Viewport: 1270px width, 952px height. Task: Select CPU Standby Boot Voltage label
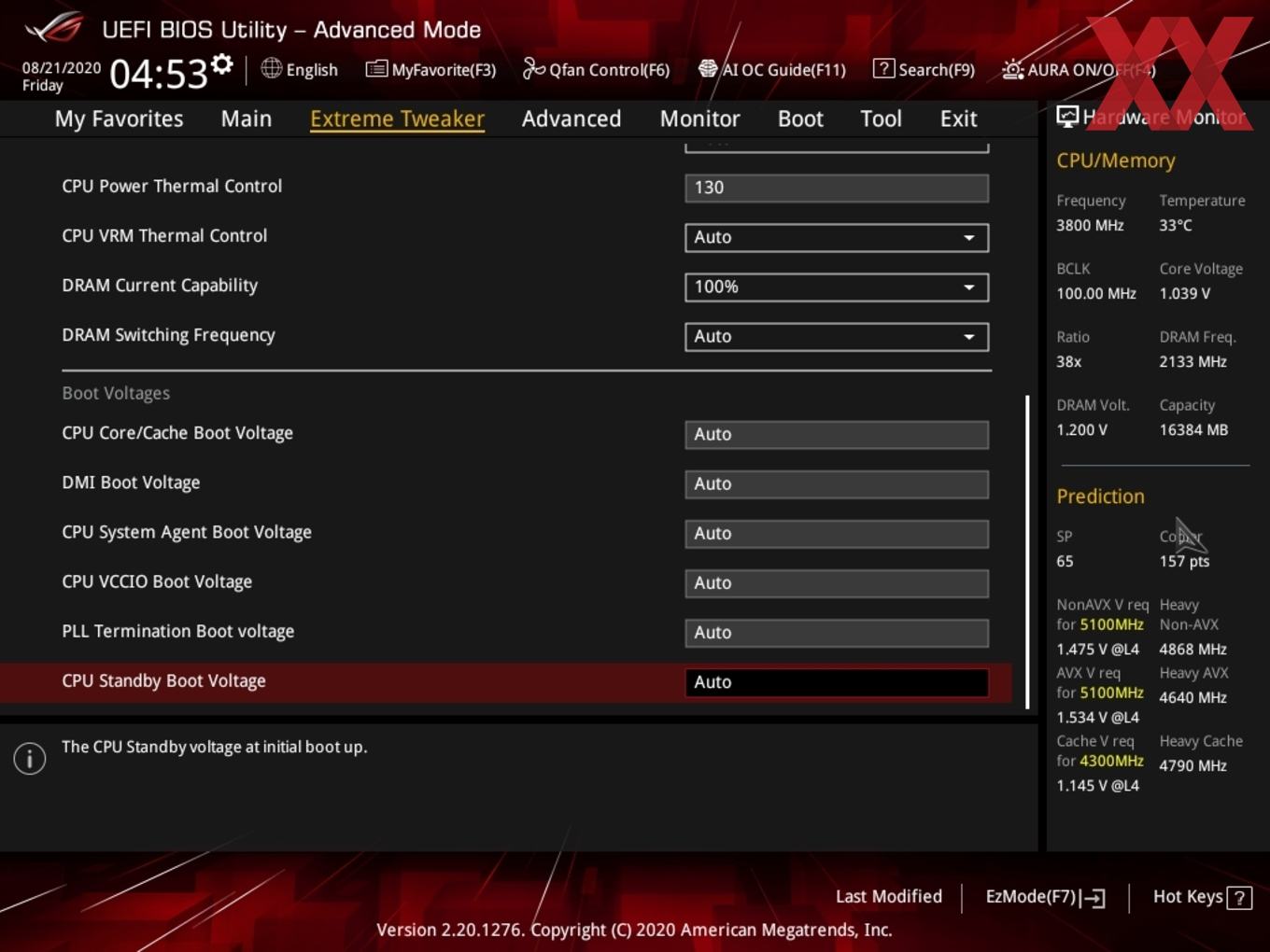[x=163, y=680]
